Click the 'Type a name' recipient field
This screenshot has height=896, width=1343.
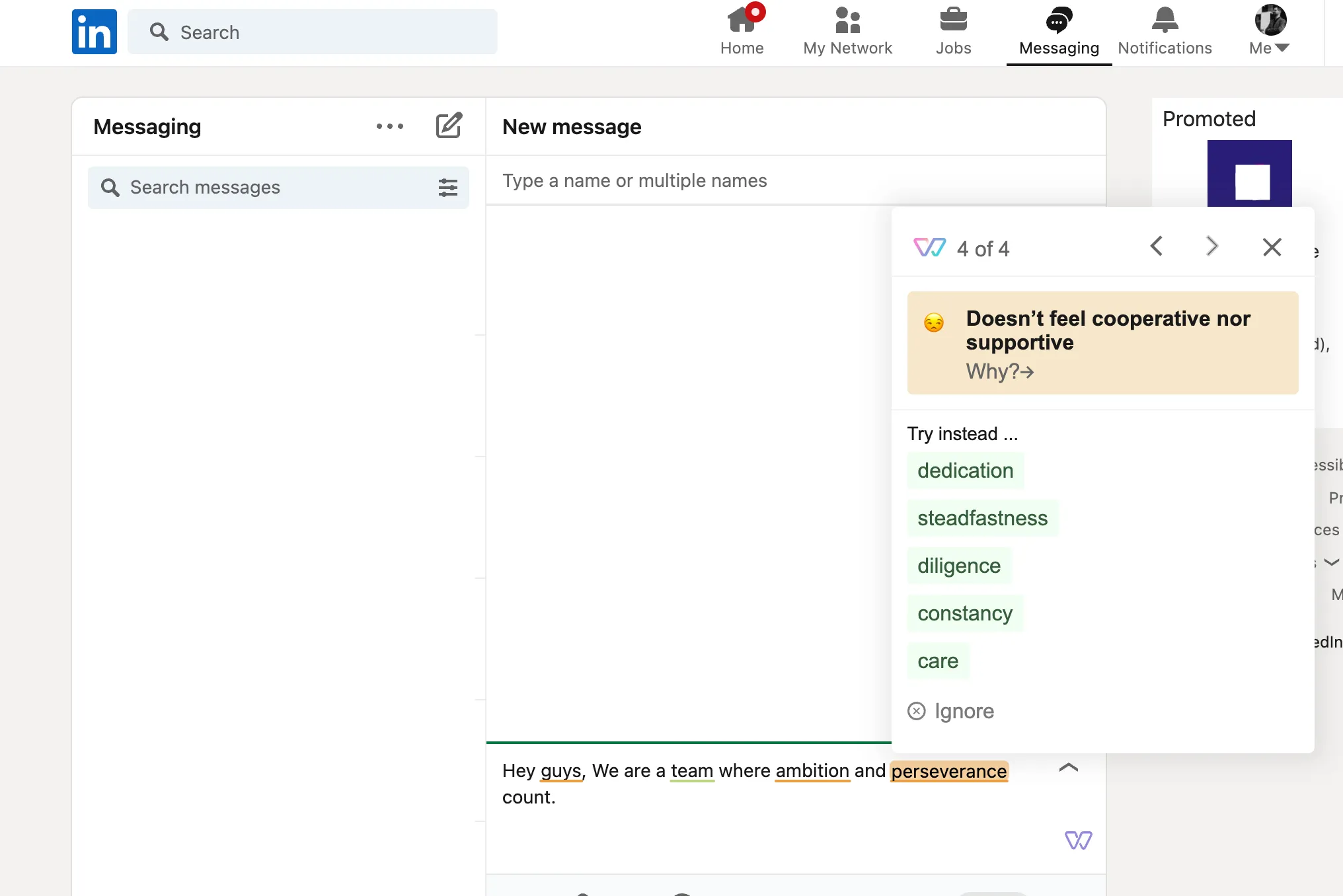point(796,180)
